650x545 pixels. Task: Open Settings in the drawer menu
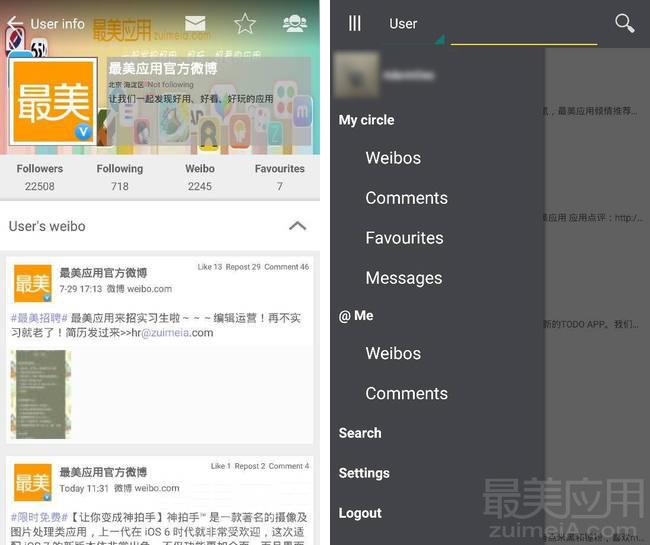(364, 473)
